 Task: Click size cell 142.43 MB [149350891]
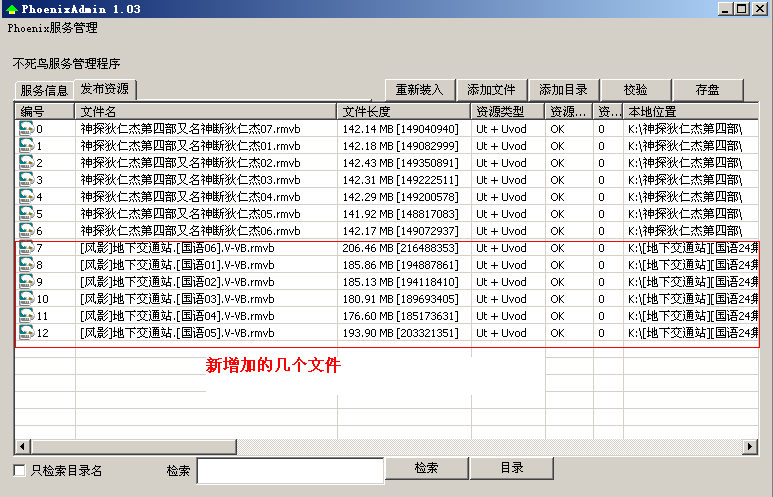click(400, 163)
